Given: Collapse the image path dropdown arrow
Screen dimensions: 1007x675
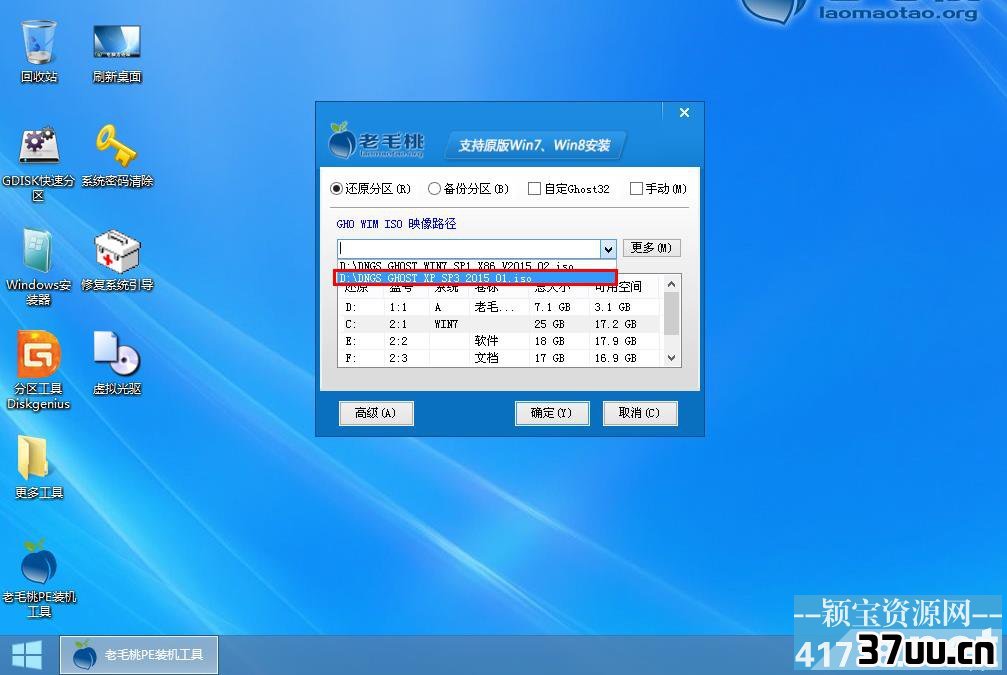Looking at the screenshot, I should pyautogui.click(x=608, y=249).
